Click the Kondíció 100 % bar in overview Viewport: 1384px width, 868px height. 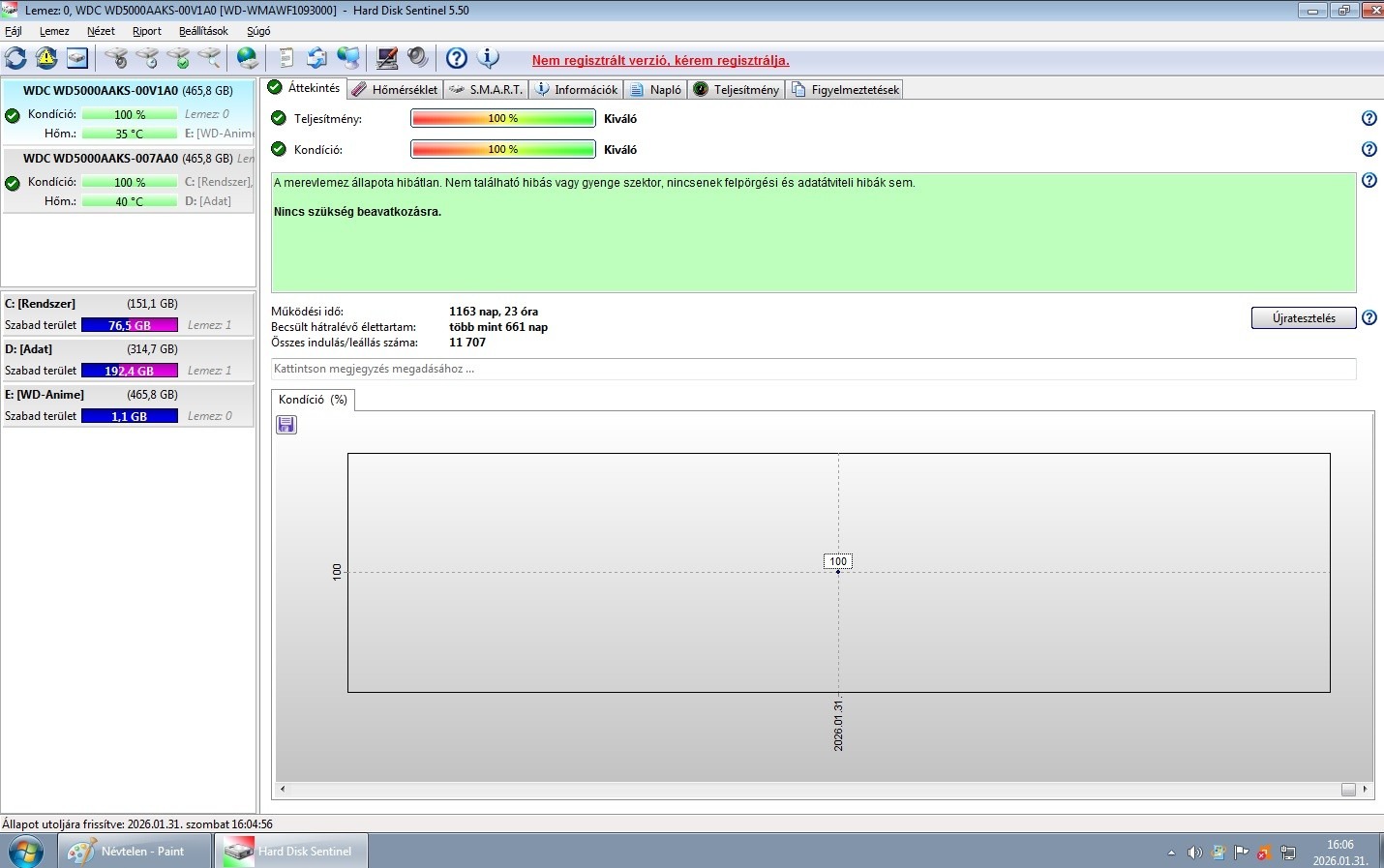click(x=502, y=149)
